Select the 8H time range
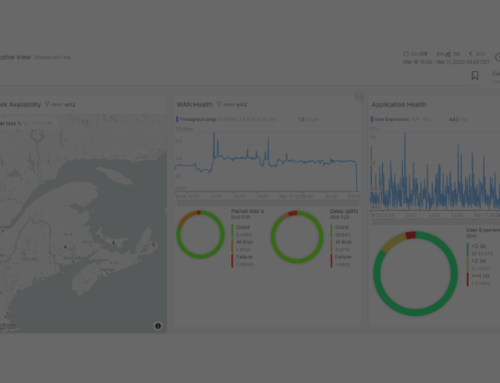The width and height of the screenshot is (500, 383). [440, 54]
